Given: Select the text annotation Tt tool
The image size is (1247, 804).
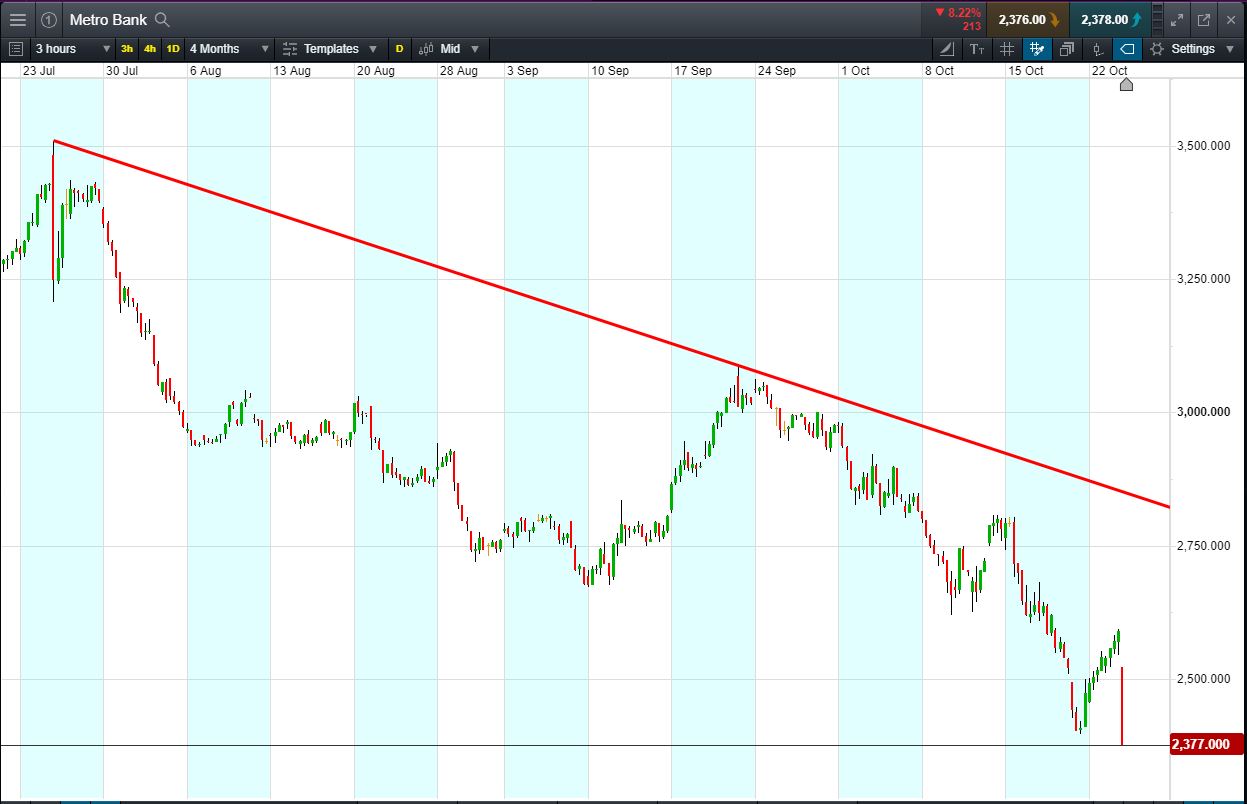Looking at the screenshot, I should (x=977, y=48).
